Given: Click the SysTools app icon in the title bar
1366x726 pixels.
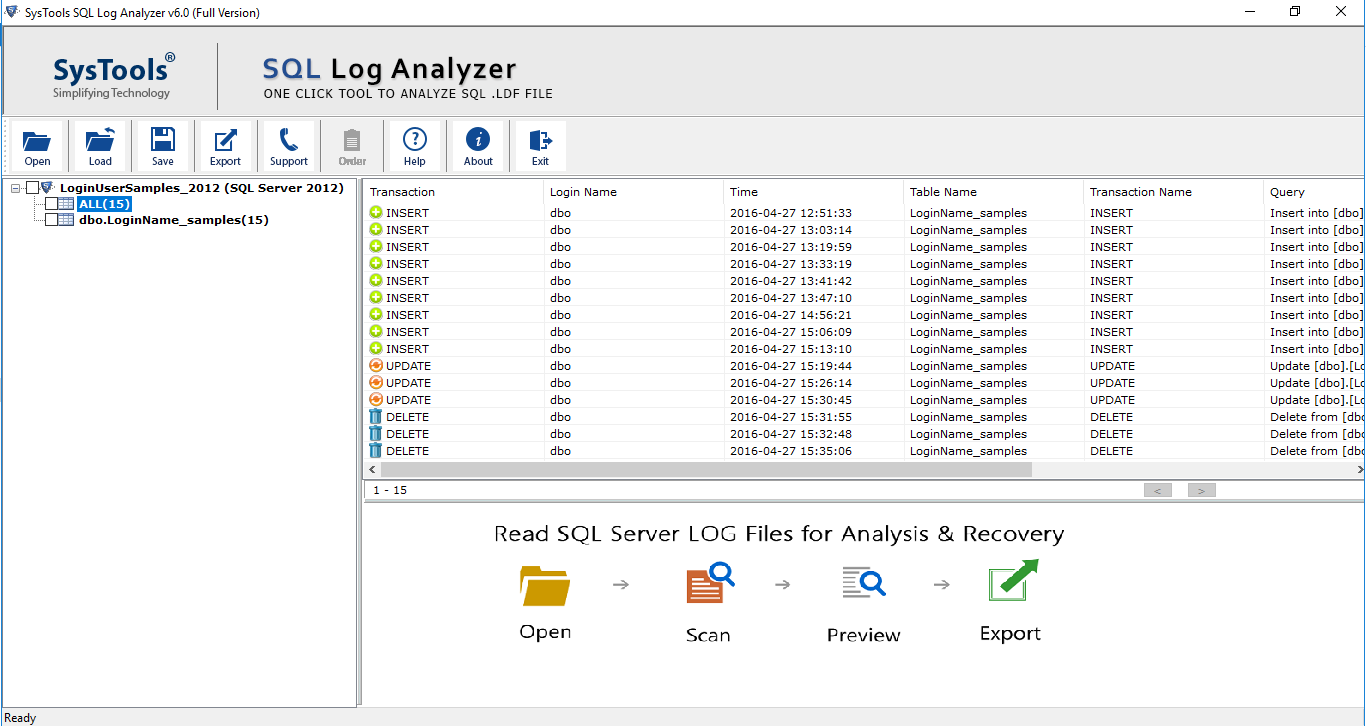Looking at the screenshot, I should pos(12,12).
